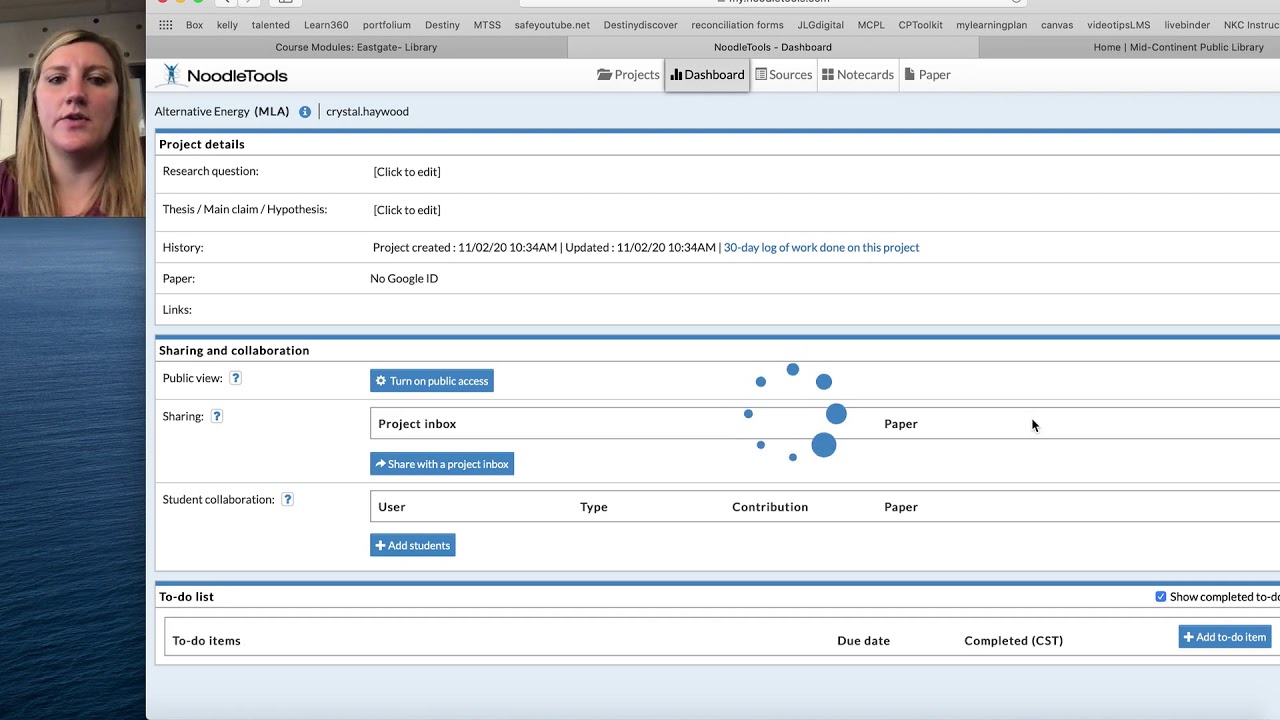Click Add to-do item button

tap(1225, 637)
